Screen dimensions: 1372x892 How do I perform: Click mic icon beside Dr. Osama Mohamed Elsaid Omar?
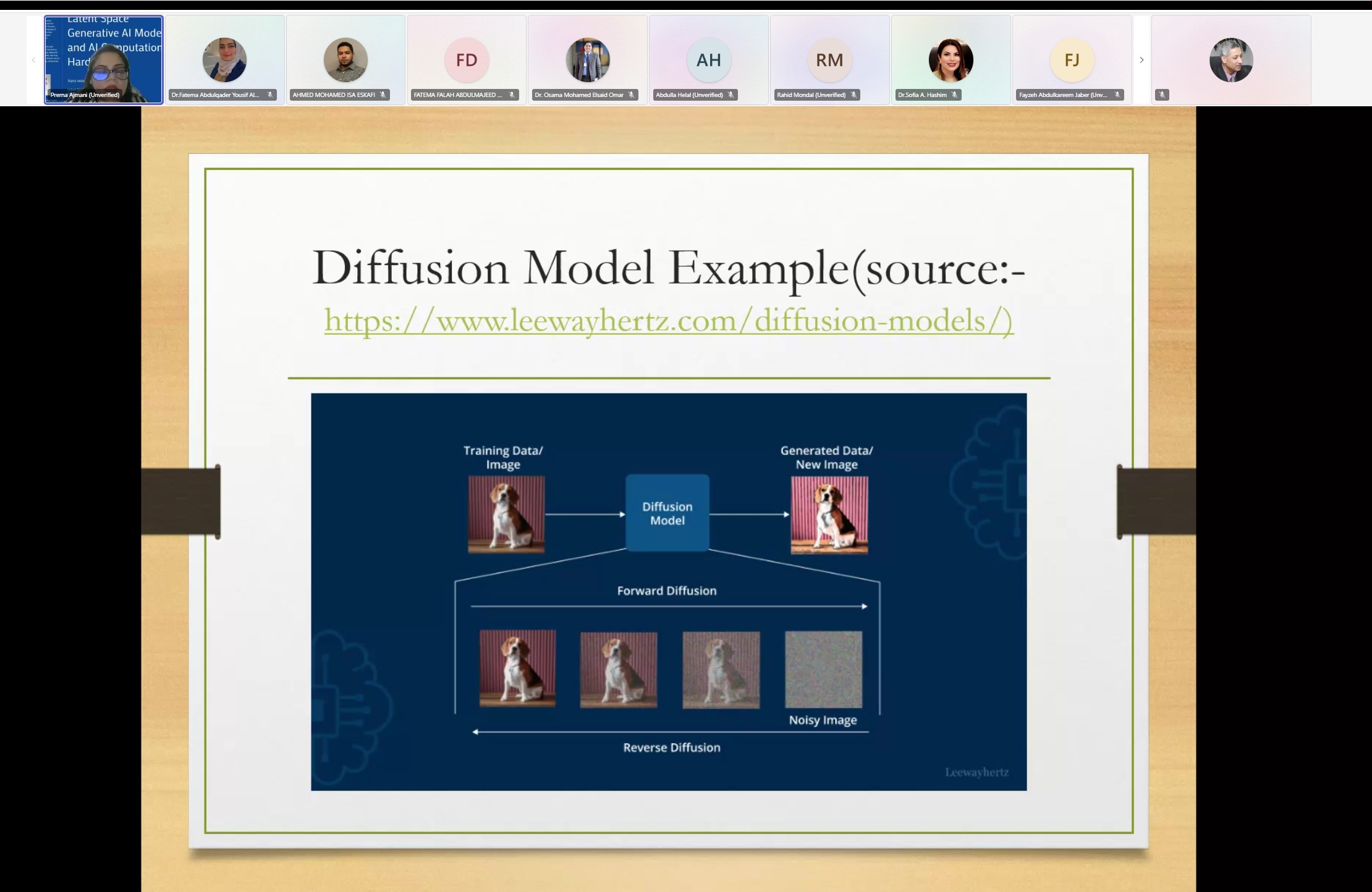[632, 95]
